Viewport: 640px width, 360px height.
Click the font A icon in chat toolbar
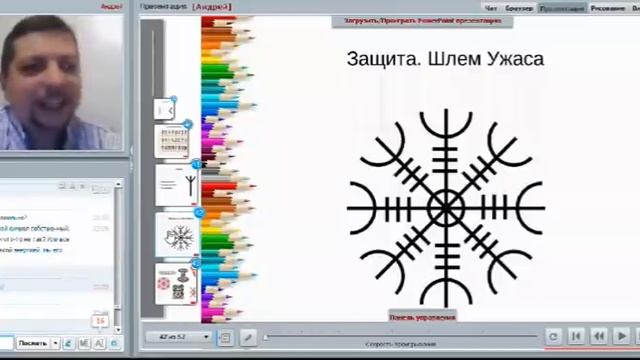pyautogui.click(x=99, y=343)
